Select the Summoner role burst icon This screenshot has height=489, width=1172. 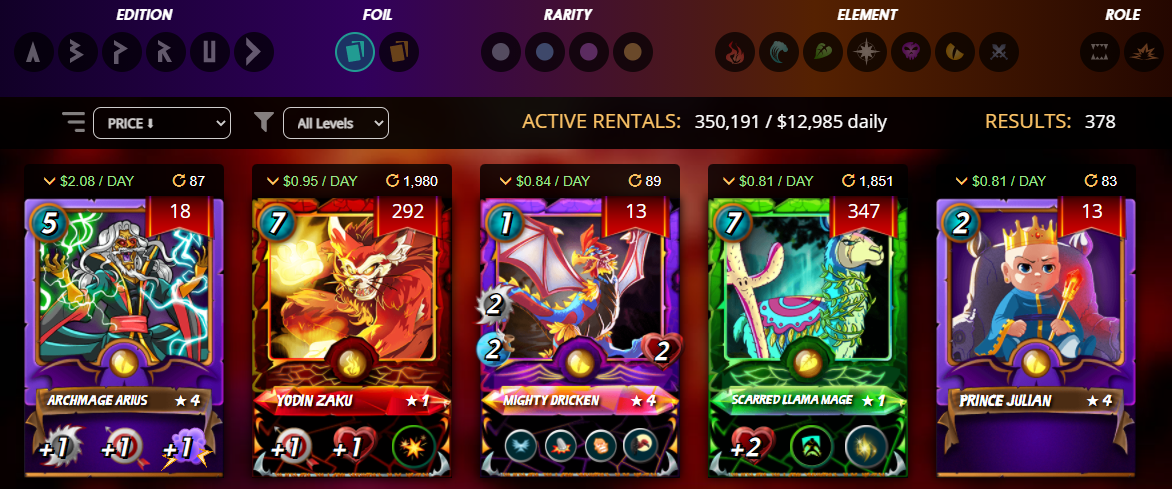1144,52
